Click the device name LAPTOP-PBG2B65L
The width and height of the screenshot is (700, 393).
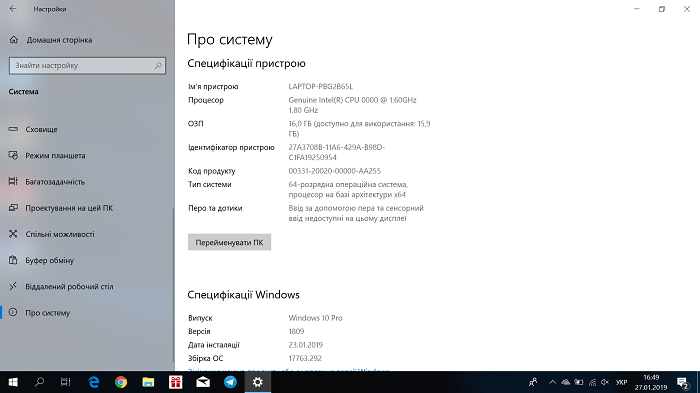[321, 86]
